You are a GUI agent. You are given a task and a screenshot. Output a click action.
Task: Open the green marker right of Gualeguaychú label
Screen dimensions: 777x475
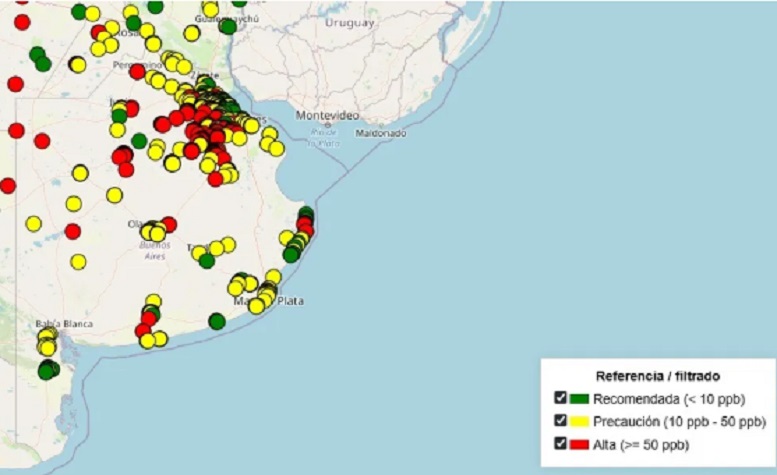(228, 26)
